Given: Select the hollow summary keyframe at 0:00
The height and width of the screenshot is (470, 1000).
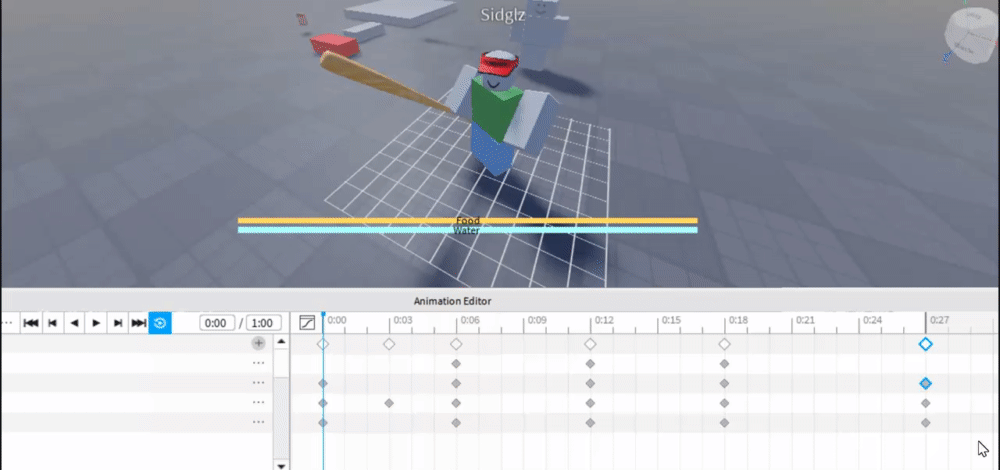Looking at the screenshot, I should (x=323, y=344).
